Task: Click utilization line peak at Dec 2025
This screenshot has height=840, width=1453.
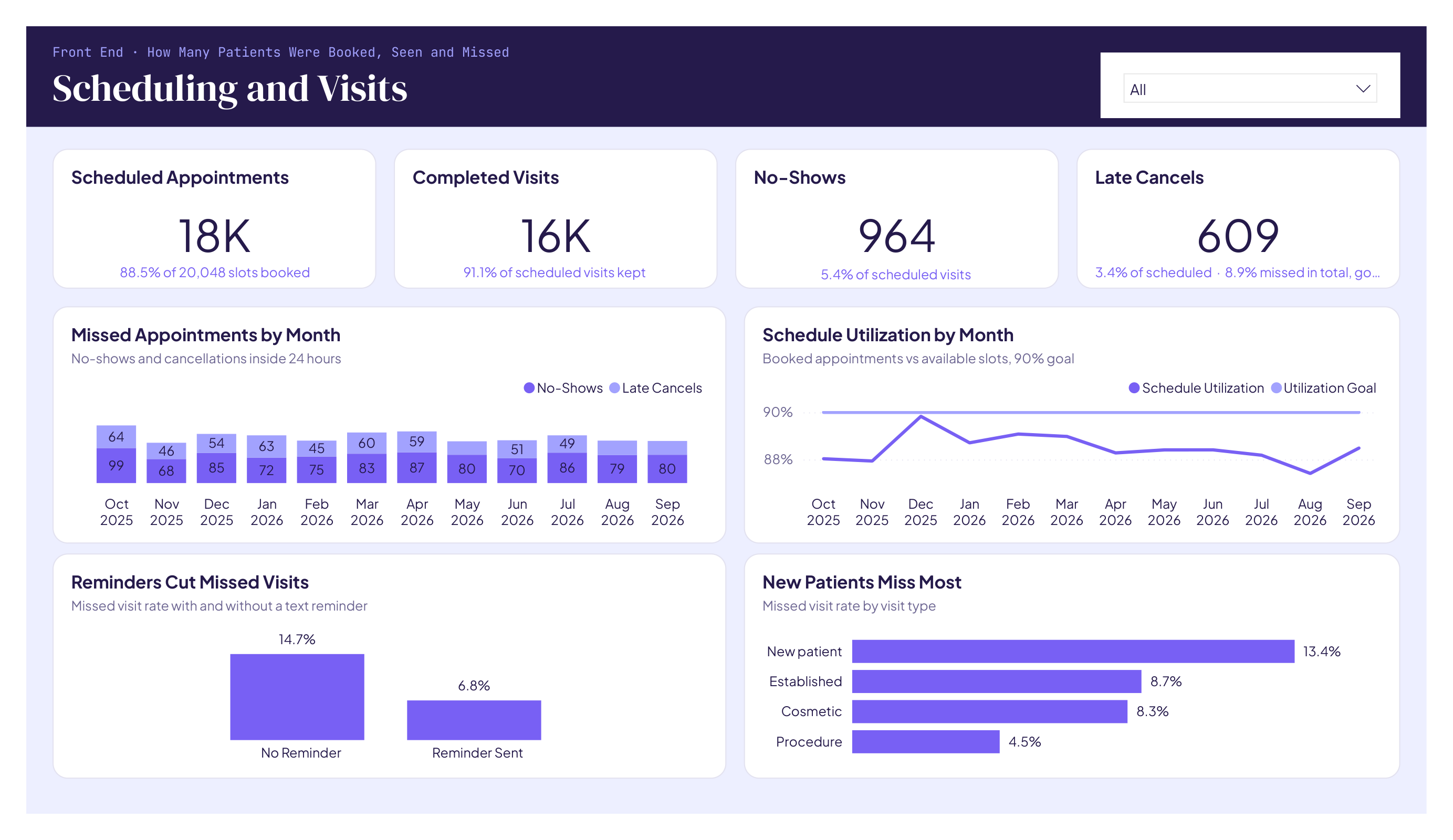Action: [x=921, y=416]
